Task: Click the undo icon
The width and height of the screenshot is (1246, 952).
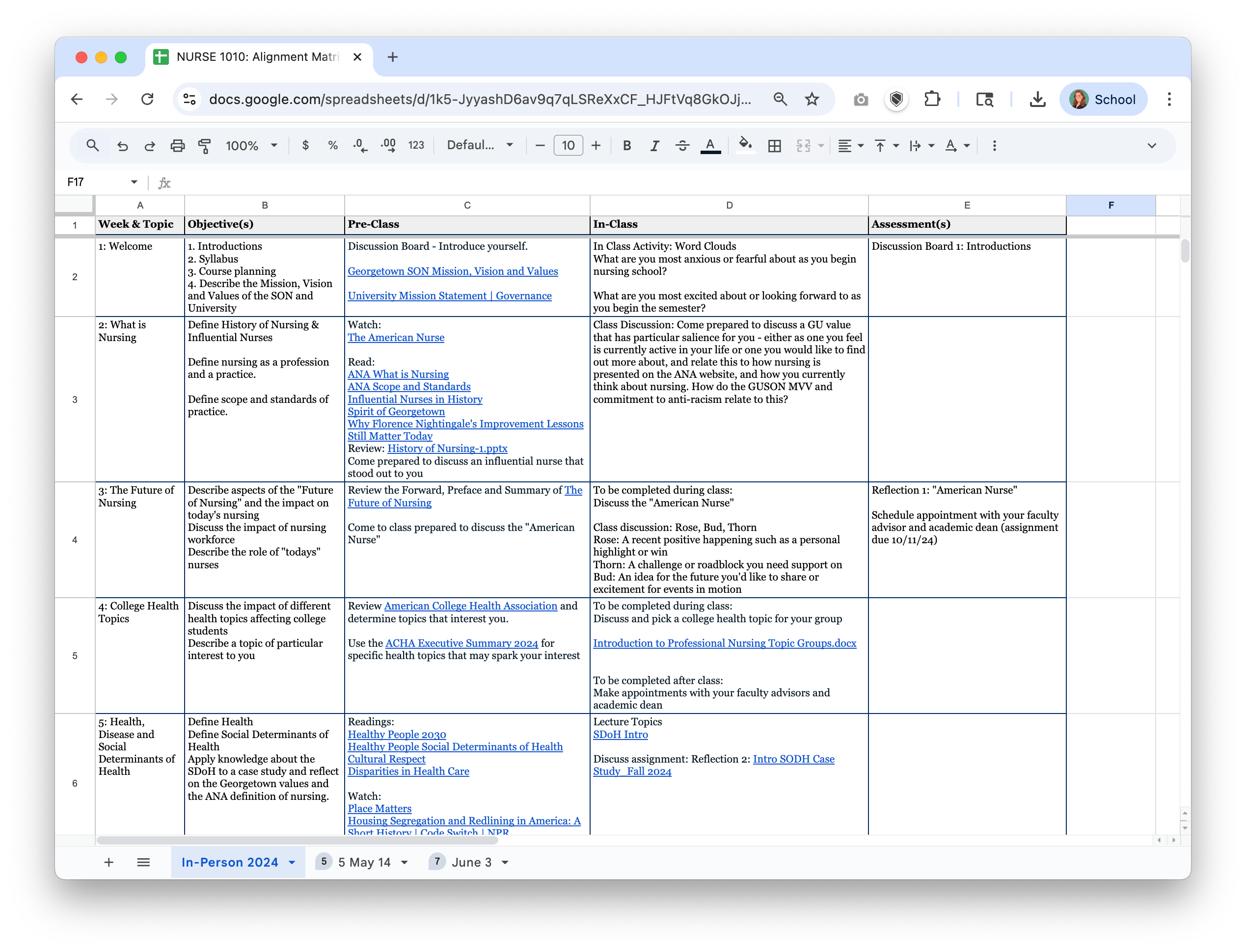Action: pyautogui.click(x=122, y=146)
